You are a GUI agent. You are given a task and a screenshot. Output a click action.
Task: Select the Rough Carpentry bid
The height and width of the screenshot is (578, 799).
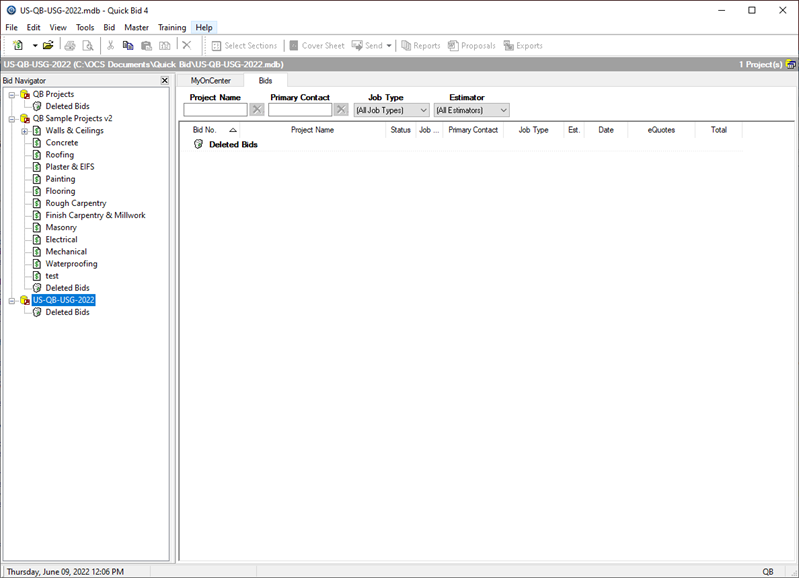tap(76, 203)
